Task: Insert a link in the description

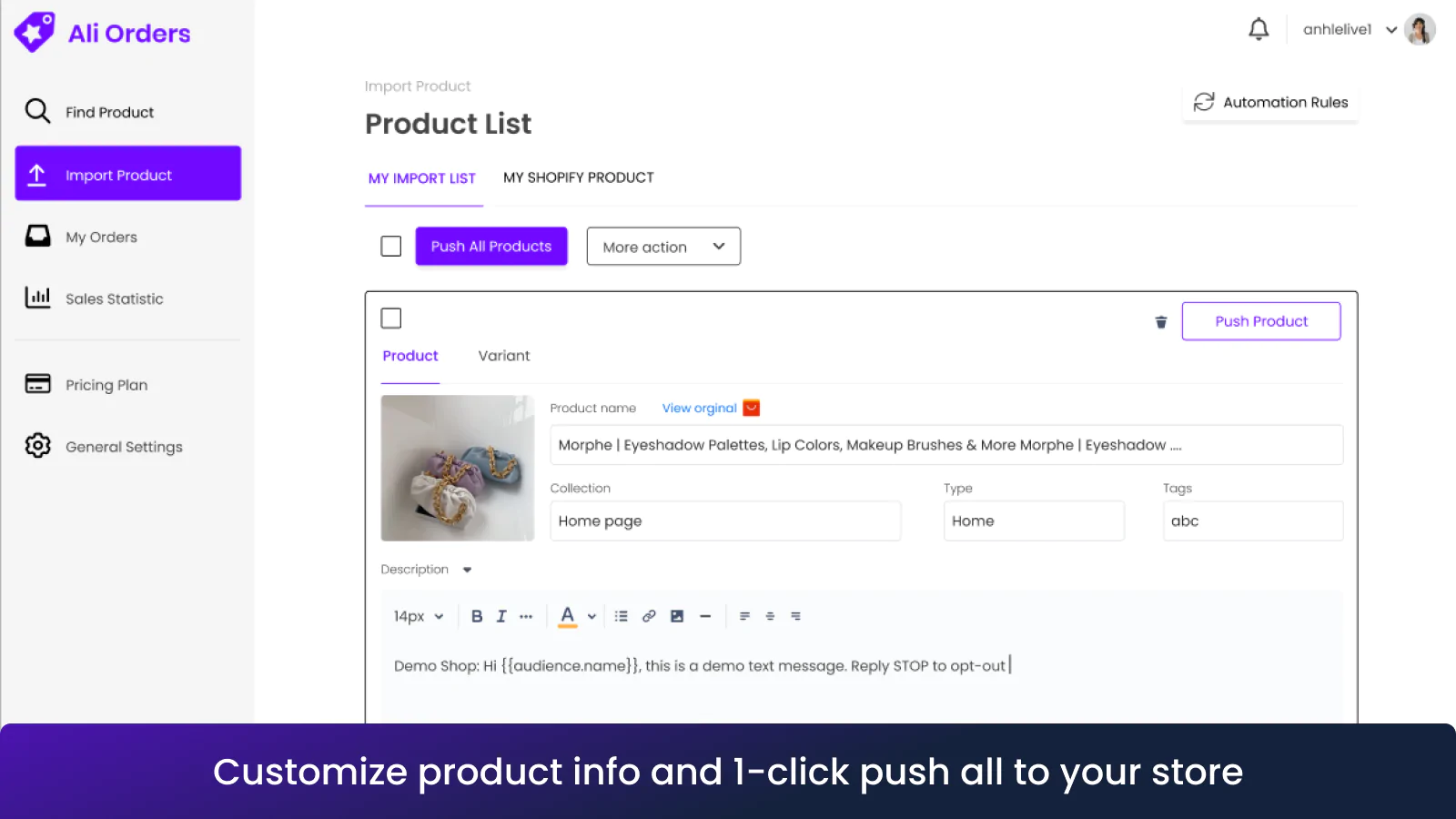Action: pyautogui.click(x=649, y=616)
